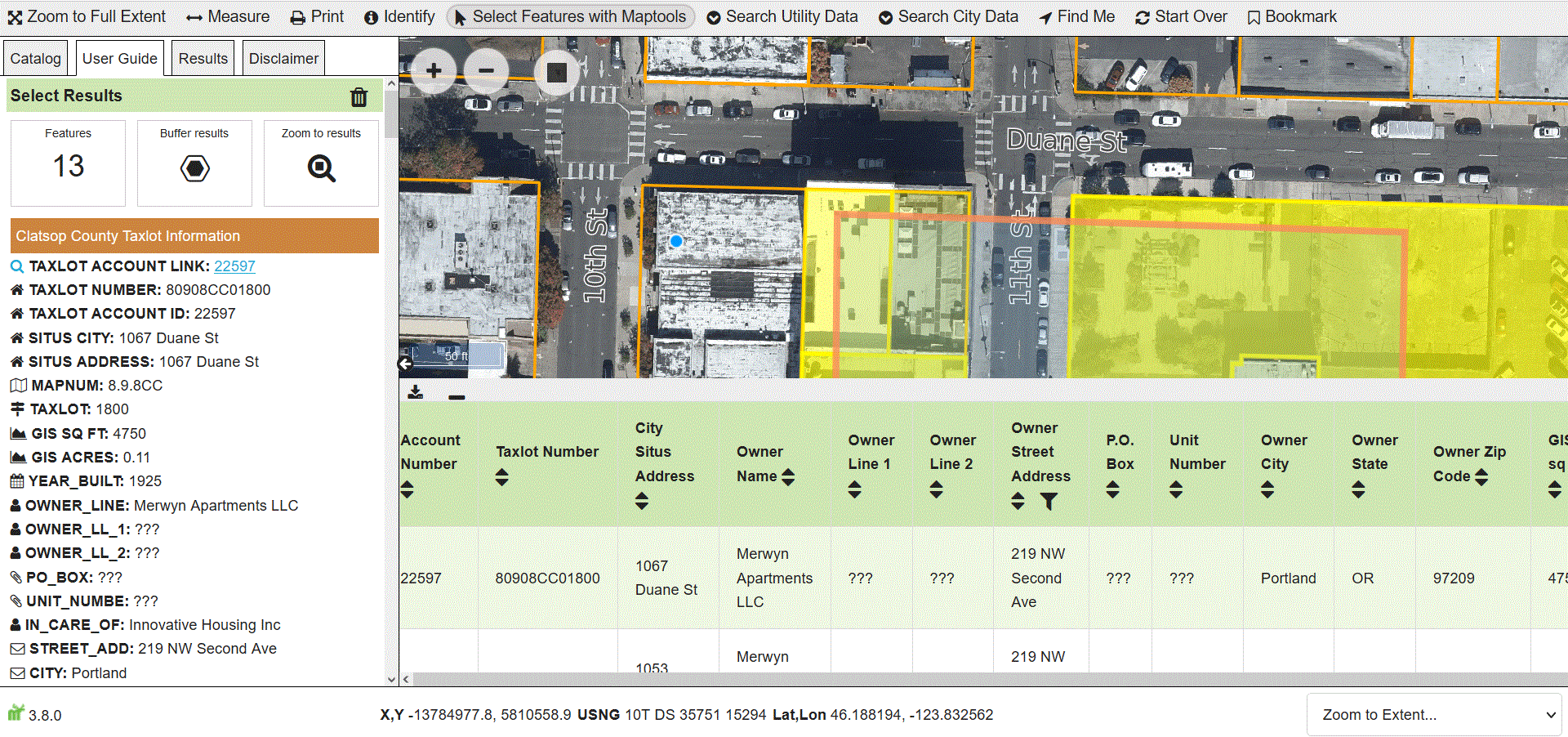Sort by Unit Number column
The width and height of the screenshot is (1568, 737).
[x=1176, y=489]
